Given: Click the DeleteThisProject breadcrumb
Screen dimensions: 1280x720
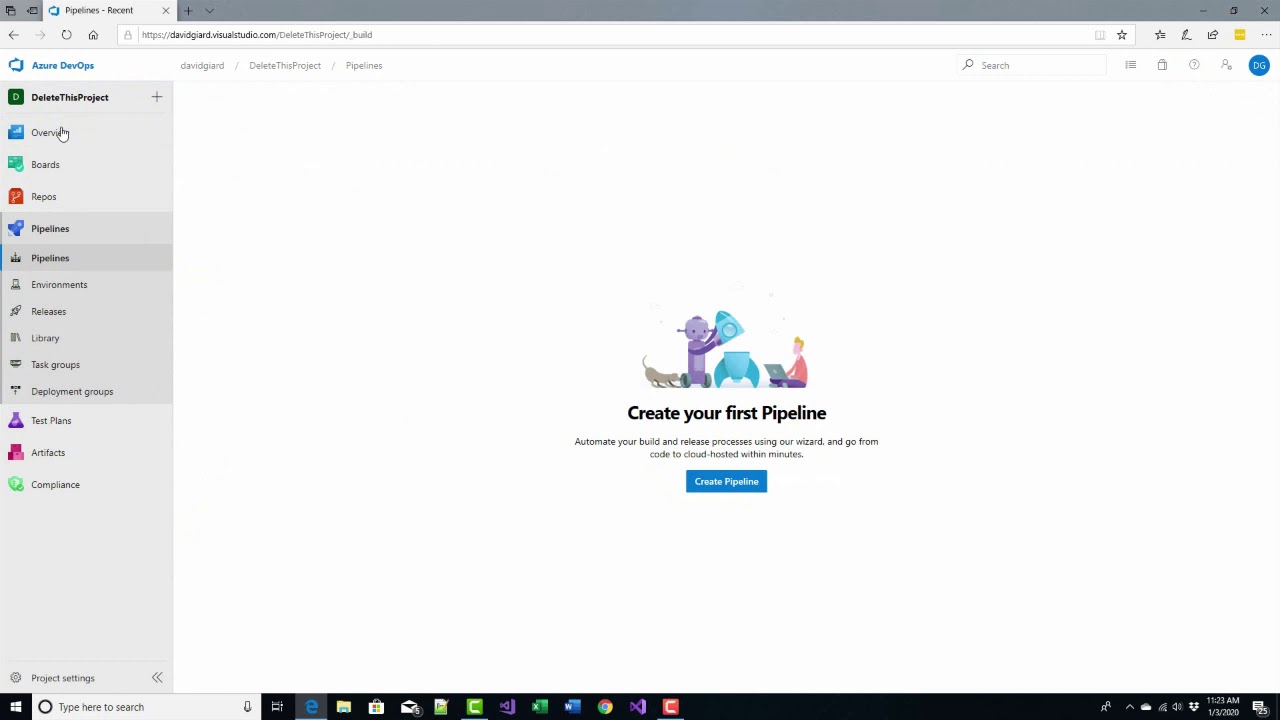Looking at the screenshot, I should 285,65.
